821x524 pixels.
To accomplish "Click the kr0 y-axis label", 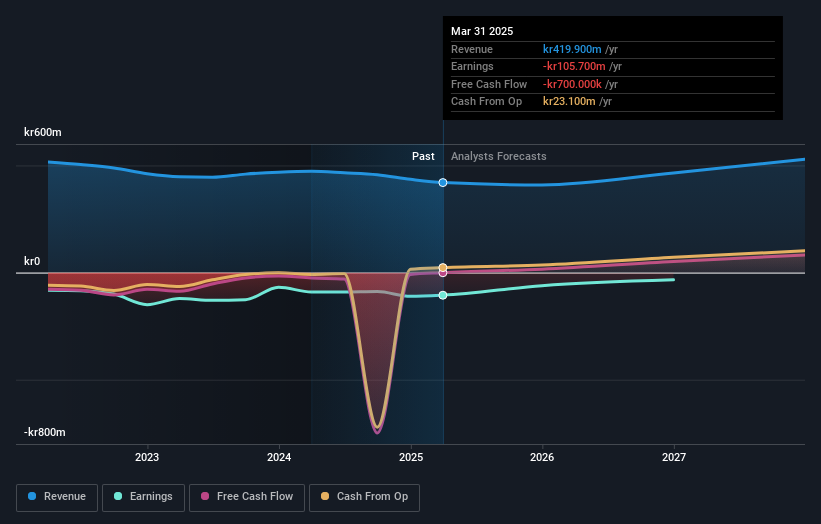I will [x=32, y=261].
